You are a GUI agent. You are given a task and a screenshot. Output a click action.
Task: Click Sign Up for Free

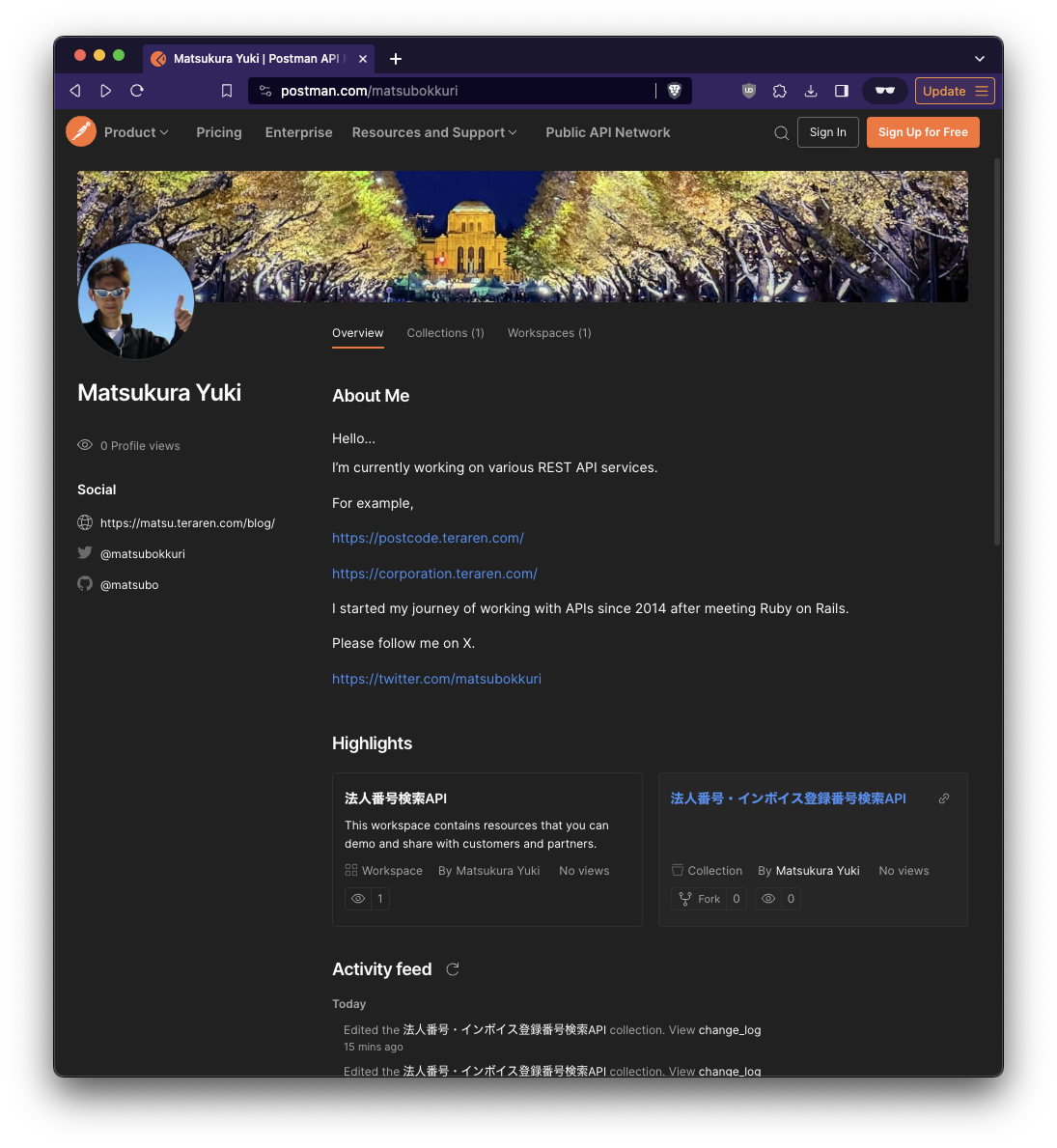923,132
